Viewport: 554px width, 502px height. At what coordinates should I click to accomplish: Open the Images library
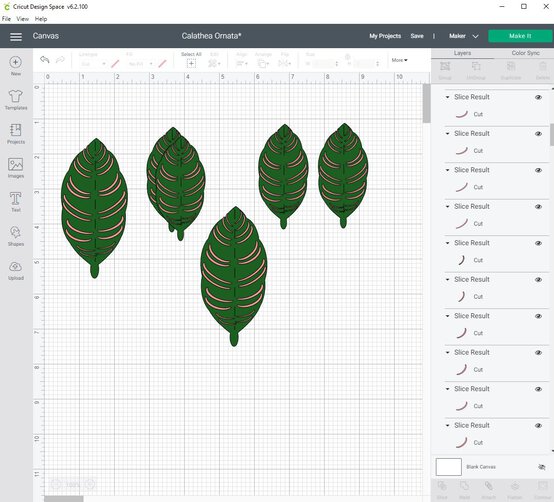pos(16,168)
